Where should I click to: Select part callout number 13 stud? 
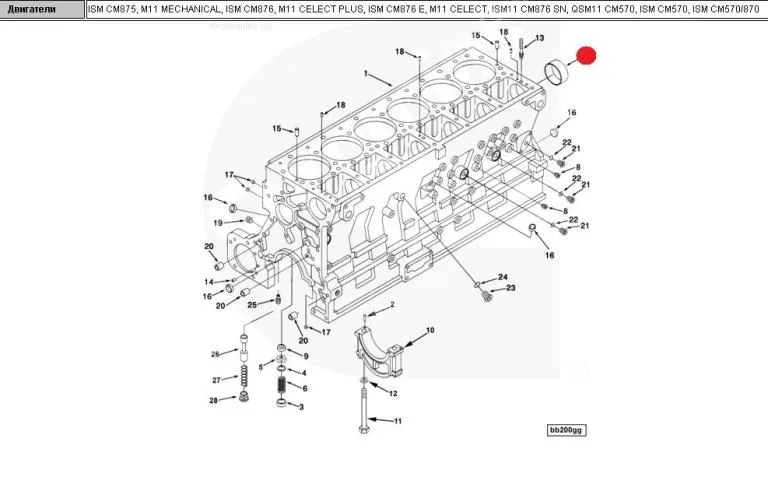pos(539,39)
